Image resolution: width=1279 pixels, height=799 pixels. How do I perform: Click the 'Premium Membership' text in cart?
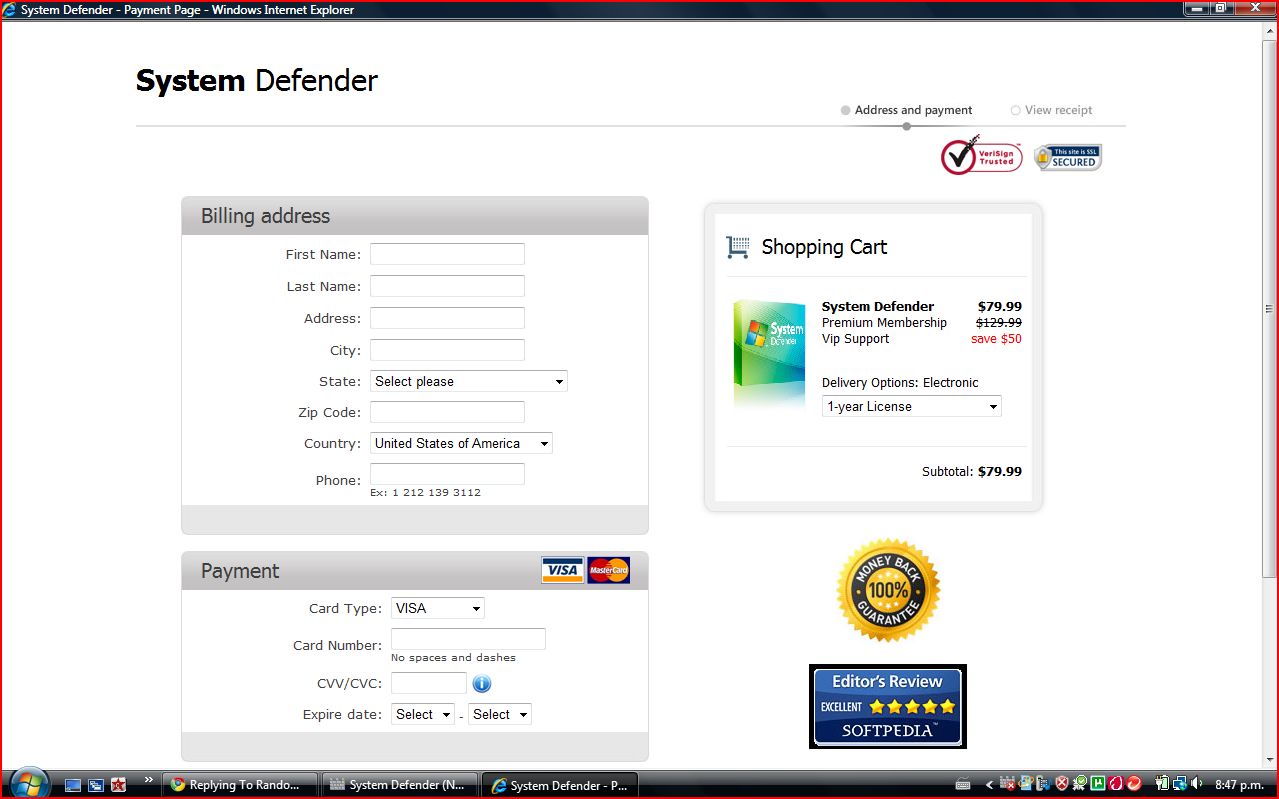(x=884, y=323)
